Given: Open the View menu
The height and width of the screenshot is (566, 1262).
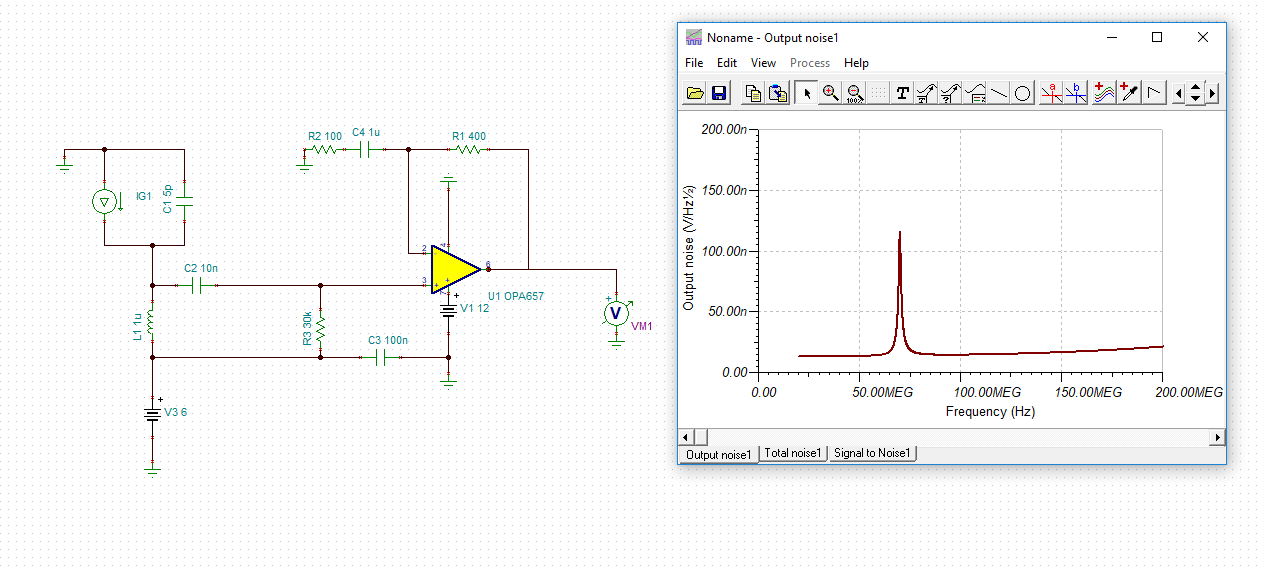Looking at the screenshot, I should [763, 63].
